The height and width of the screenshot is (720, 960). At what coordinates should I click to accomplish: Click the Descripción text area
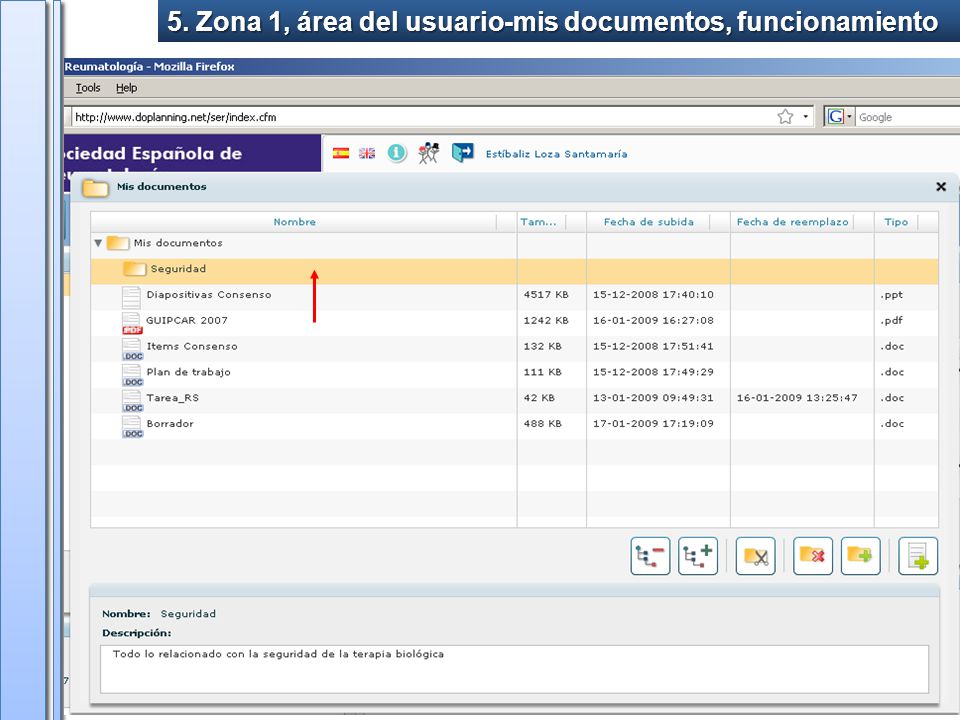click(514, 669)
